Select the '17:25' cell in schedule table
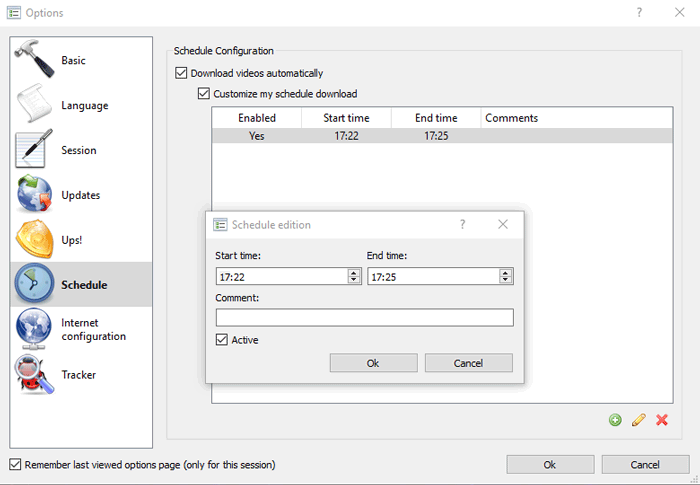 coord(436,136)
